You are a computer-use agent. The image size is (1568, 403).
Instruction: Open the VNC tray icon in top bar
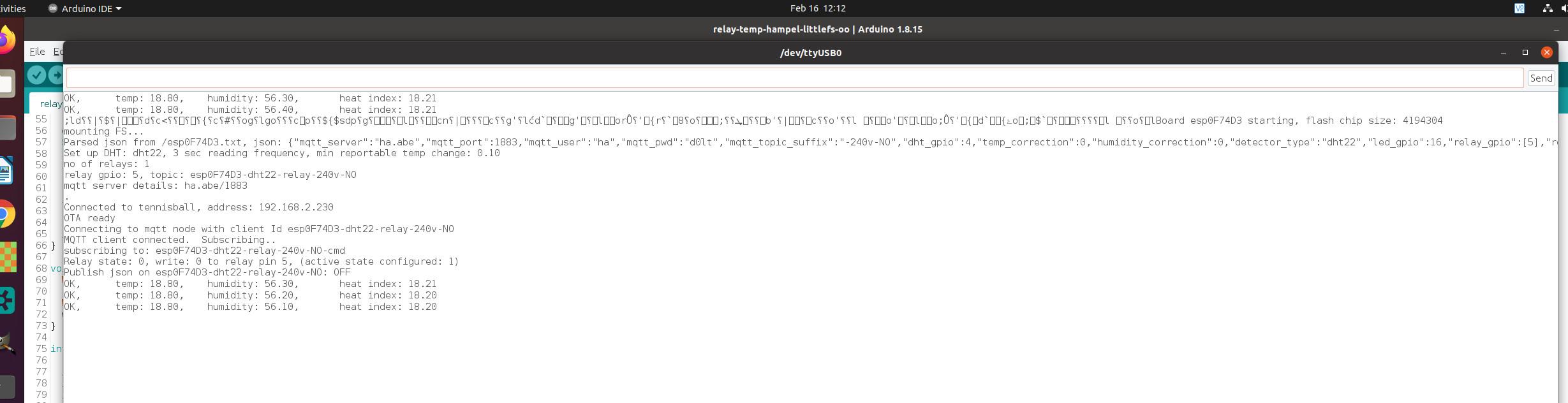[1519, 8]
